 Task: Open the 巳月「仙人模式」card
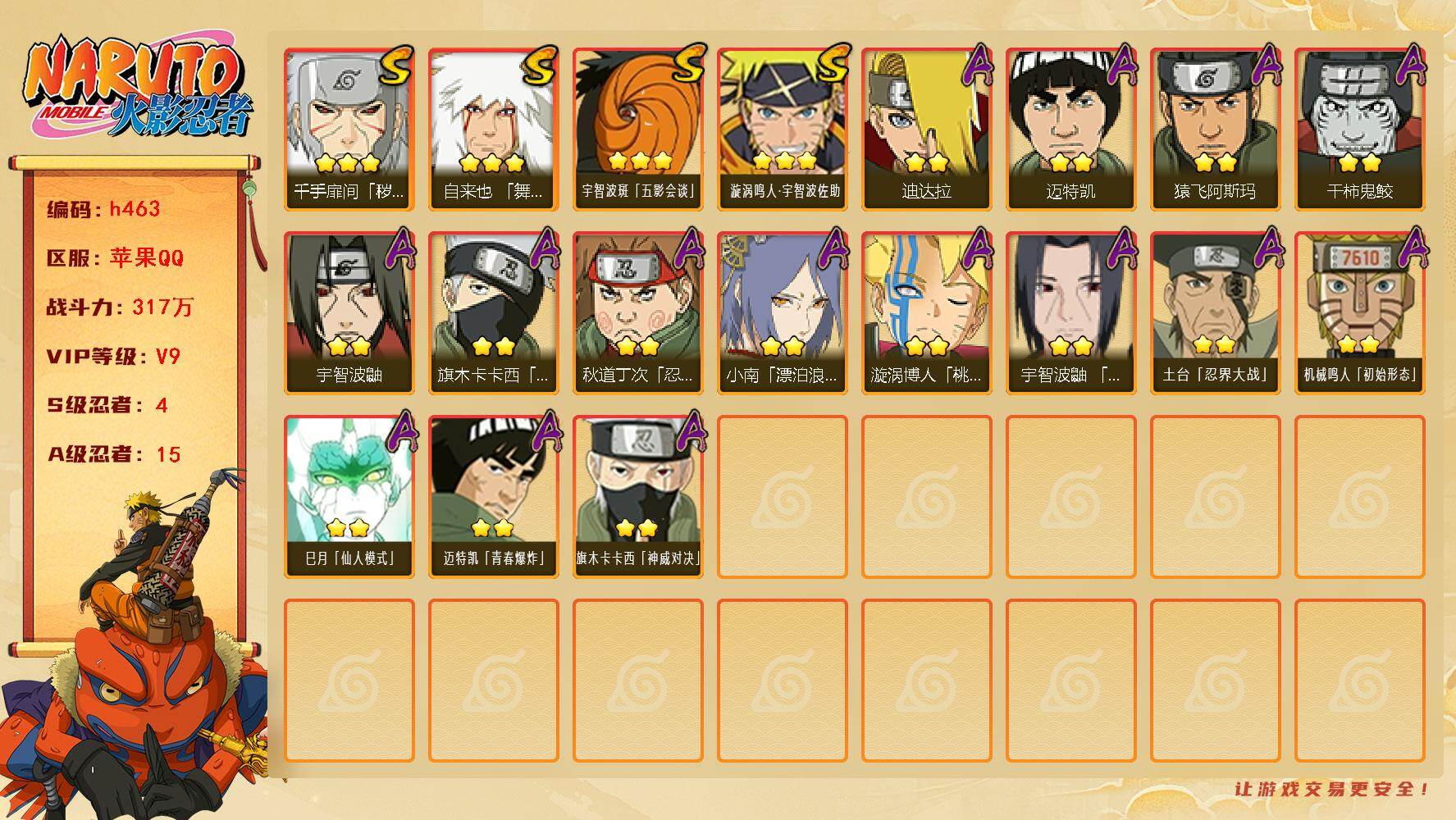349,497
